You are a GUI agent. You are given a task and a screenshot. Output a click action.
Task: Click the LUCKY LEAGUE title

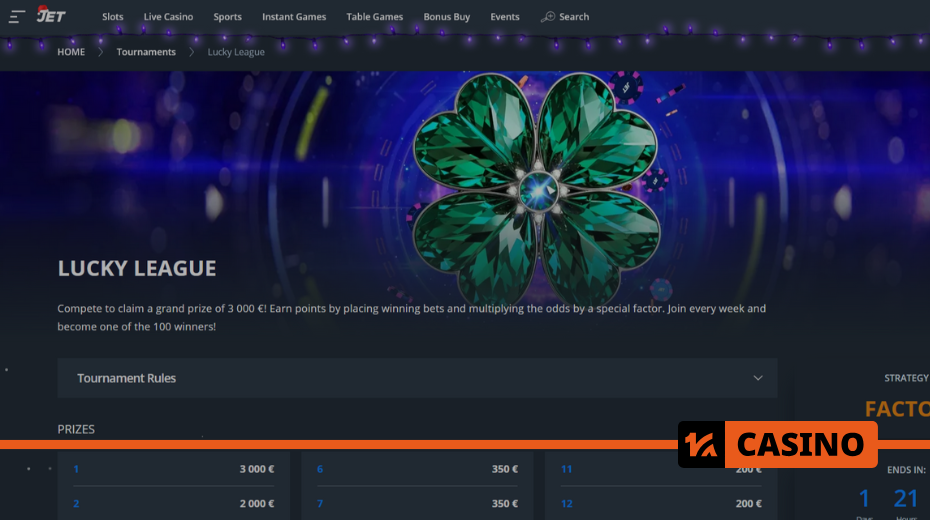[x=137, y=268]
